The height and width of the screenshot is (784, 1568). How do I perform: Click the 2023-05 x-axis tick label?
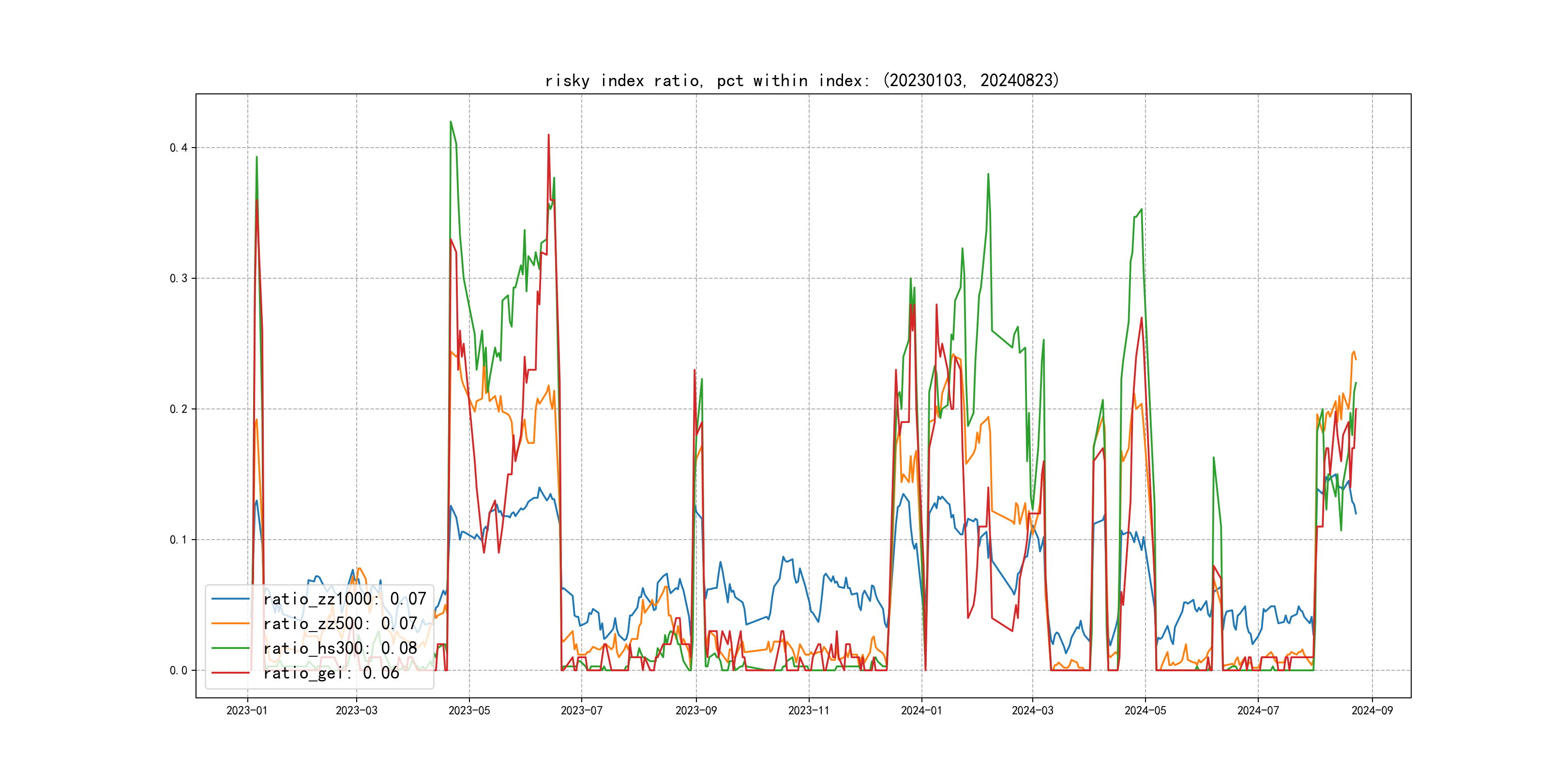coord(469,711)
